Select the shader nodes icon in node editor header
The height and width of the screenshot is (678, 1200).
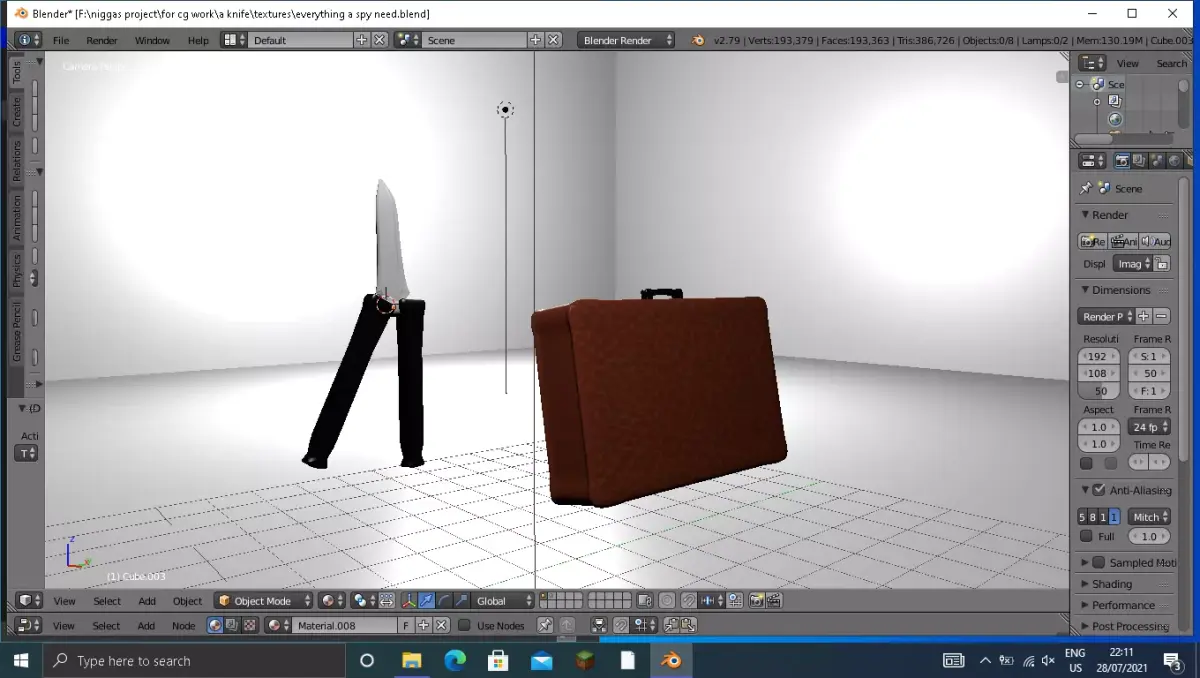point(214,624)
